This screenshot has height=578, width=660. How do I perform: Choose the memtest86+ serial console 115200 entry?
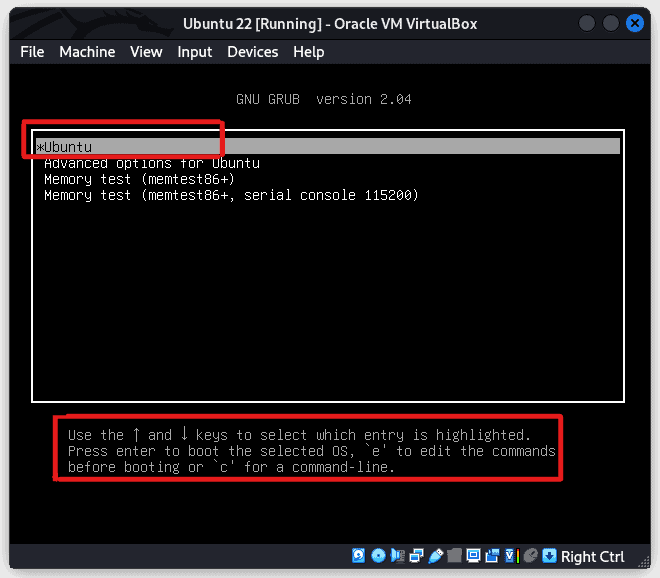click(x=231, y=195)
